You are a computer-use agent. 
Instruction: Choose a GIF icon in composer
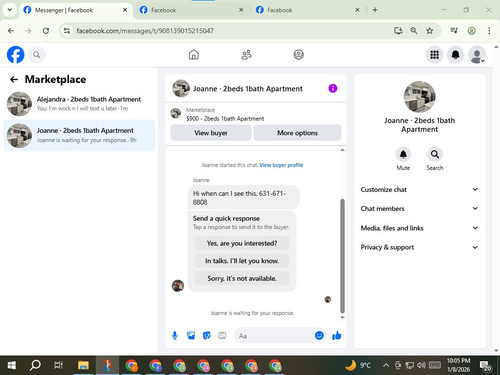coord(222,336)
